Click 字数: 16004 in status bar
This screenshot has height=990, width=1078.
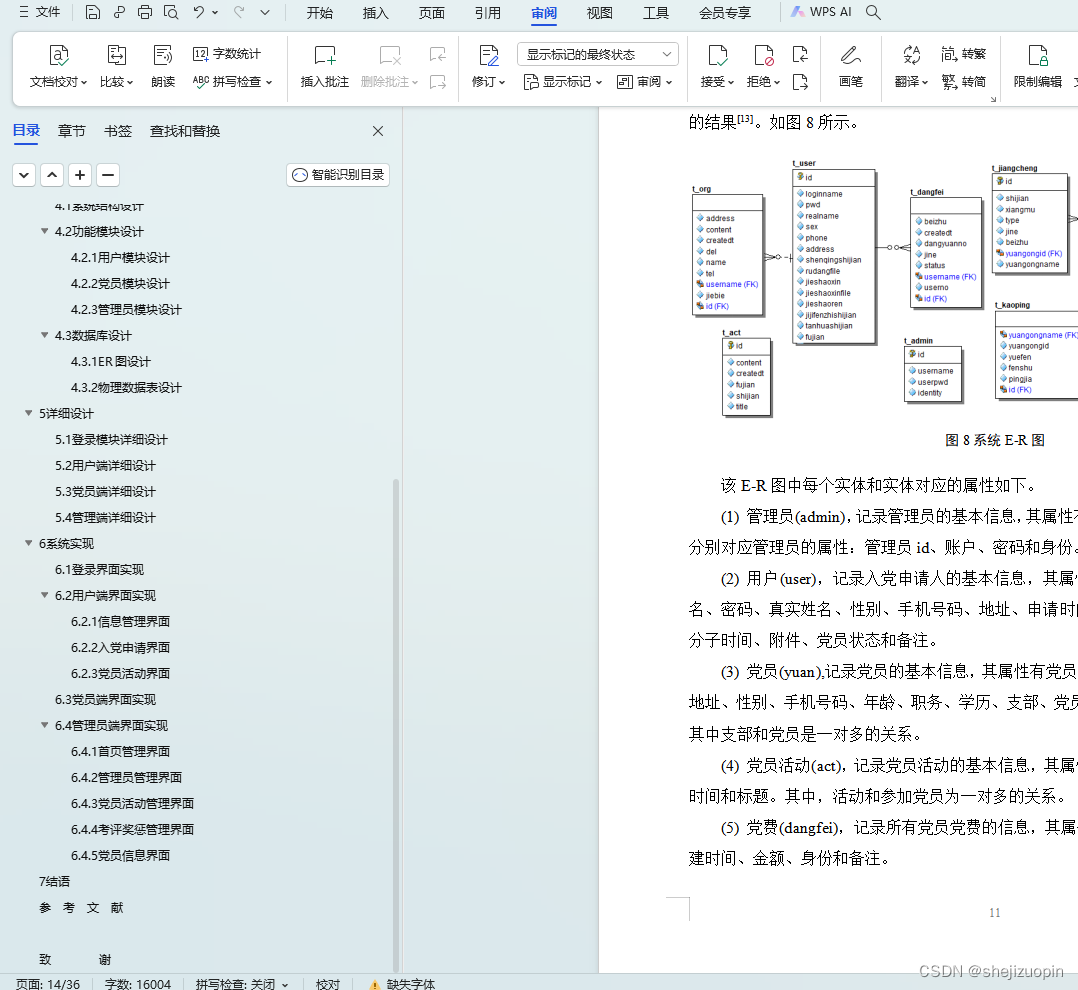(138, 984)
